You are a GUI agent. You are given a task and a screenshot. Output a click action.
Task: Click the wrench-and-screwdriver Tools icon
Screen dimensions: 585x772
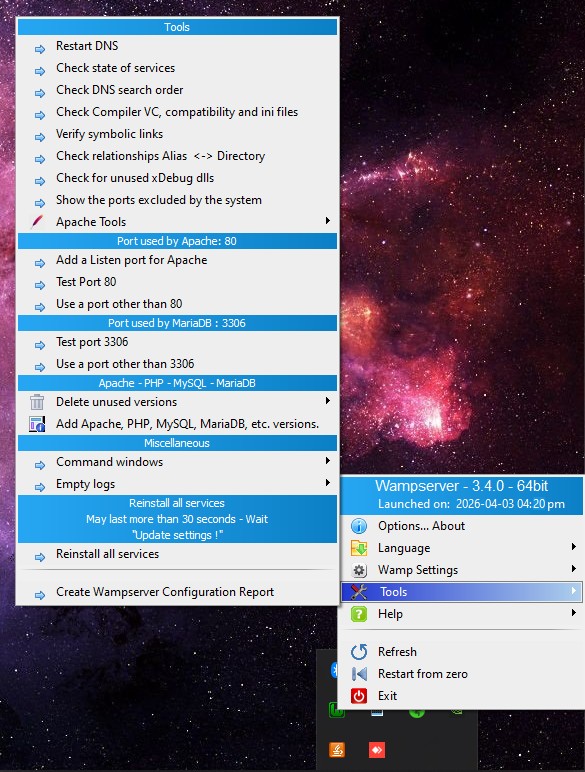[x=359, y=592]
